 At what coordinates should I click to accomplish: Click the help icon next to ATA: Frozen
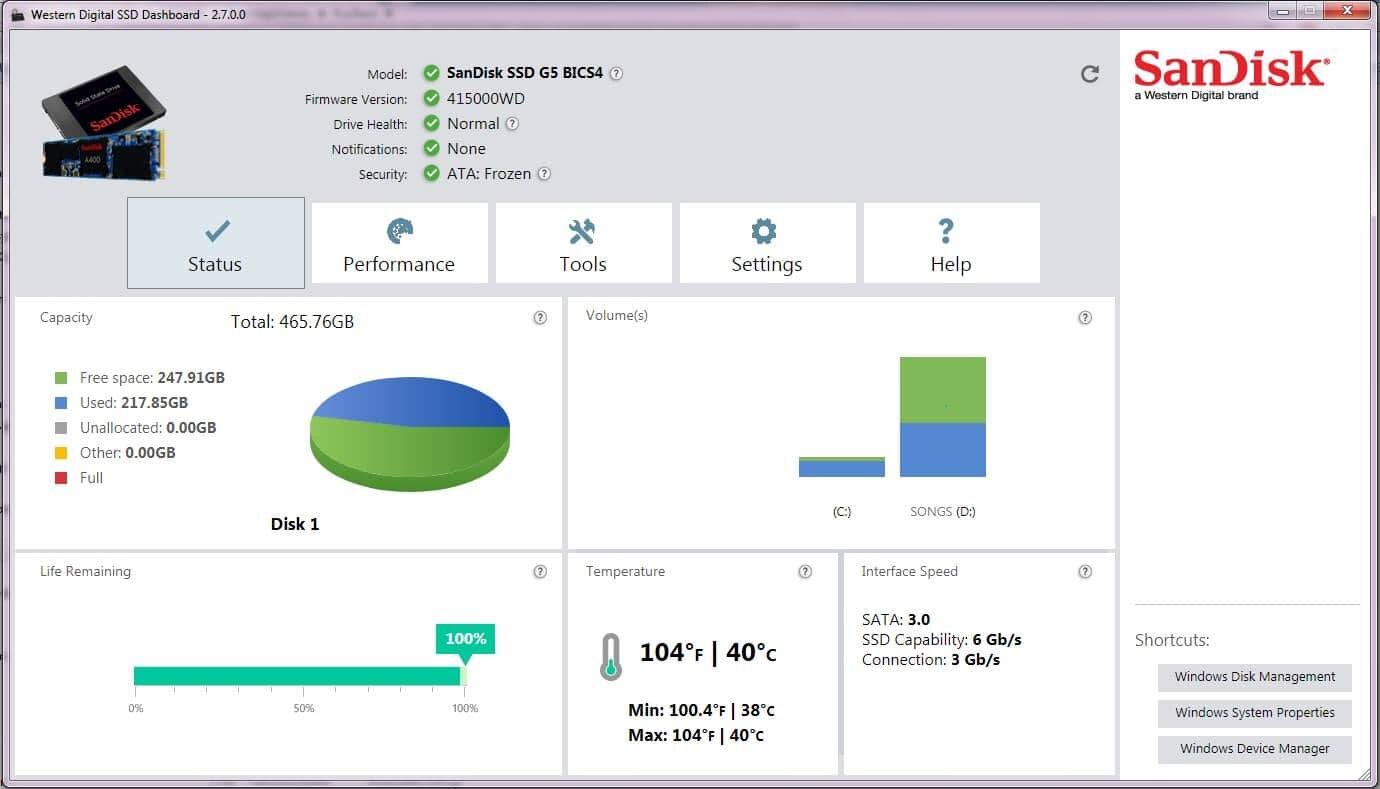pos(544,173)
